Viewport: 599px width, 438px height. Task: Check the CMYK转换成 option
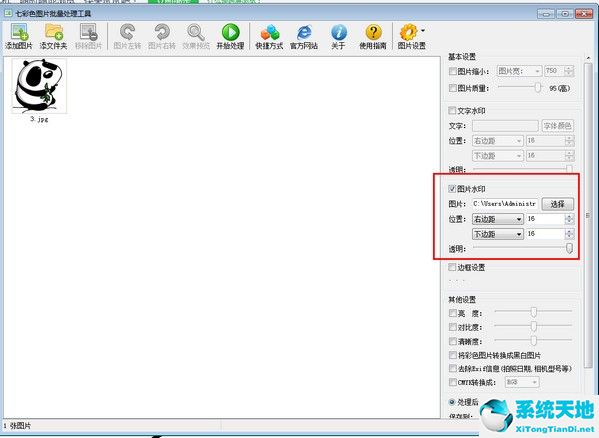pos(453,382)
